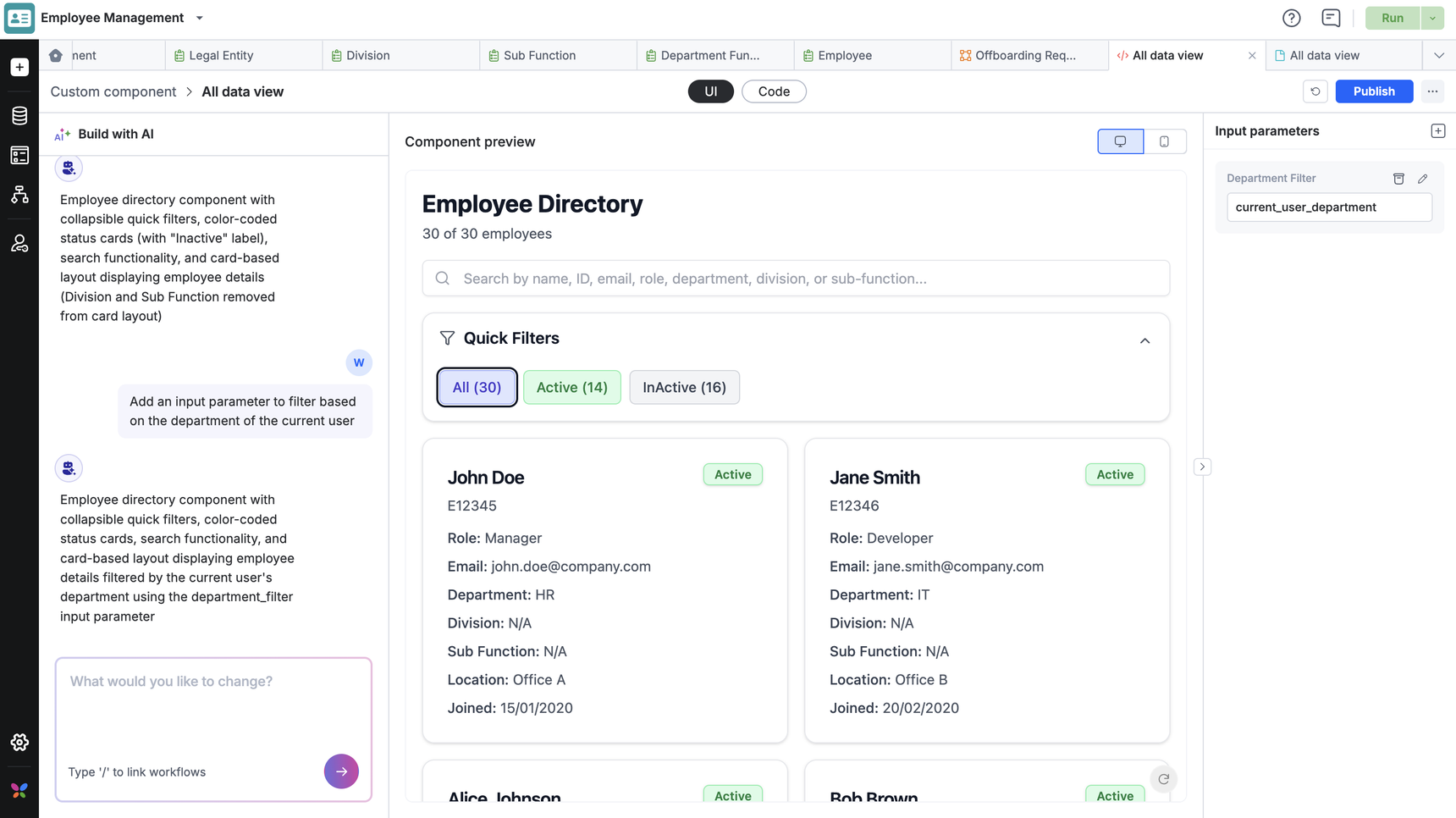The image size is (1456, 818).
Task: Click the database icon in left sidebar
Action: 19,115
